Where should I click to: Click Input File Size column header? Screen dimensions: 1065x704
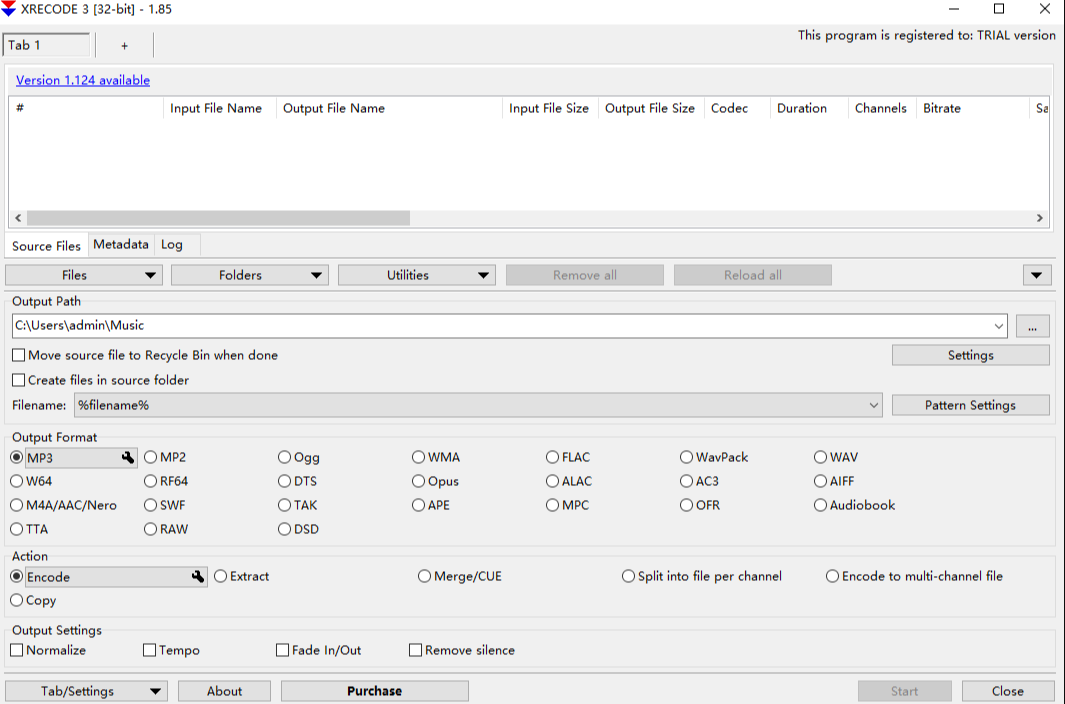coord(550,108)
